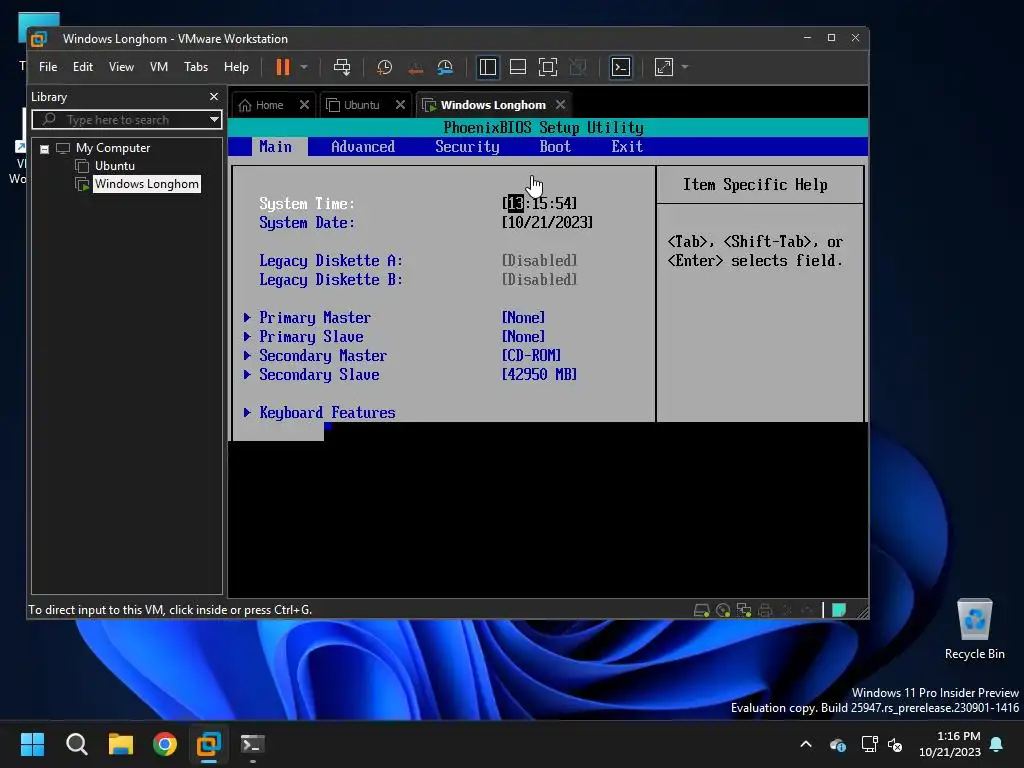The image size is (1024, 768).
Task: Open the View menu
Action: [x=121, y=67]
